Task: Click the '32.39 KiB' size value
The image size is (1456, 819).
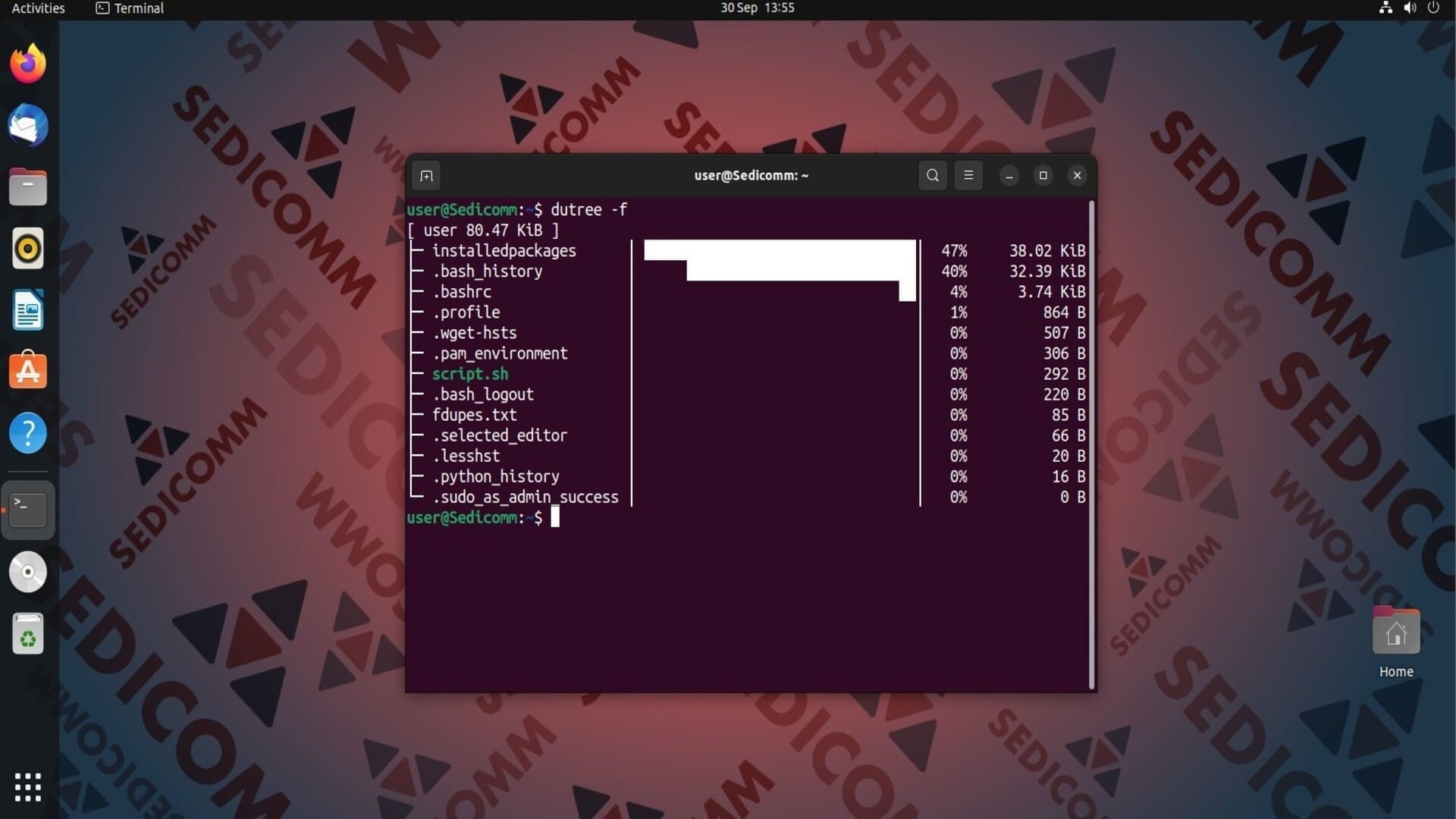Action: coord(1047,271)
